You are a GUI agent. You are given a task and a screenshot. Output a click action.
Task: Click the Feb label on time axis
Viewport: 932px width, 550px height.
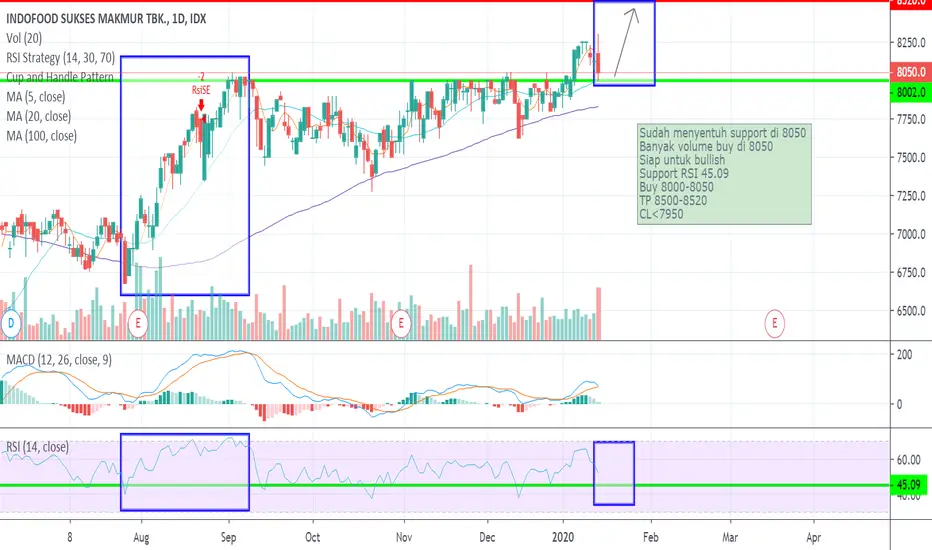pyautogui.click(x=650, y=538)
